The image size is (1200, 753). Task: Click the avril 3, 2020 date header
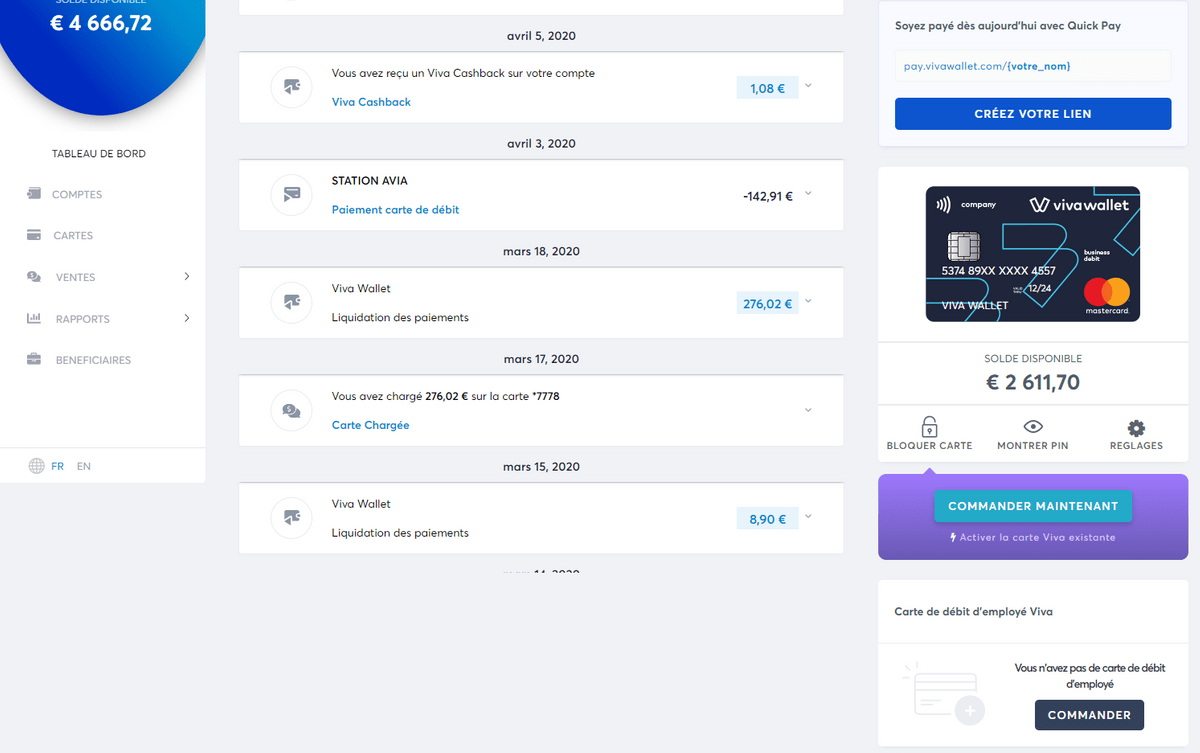pos(541,144)
